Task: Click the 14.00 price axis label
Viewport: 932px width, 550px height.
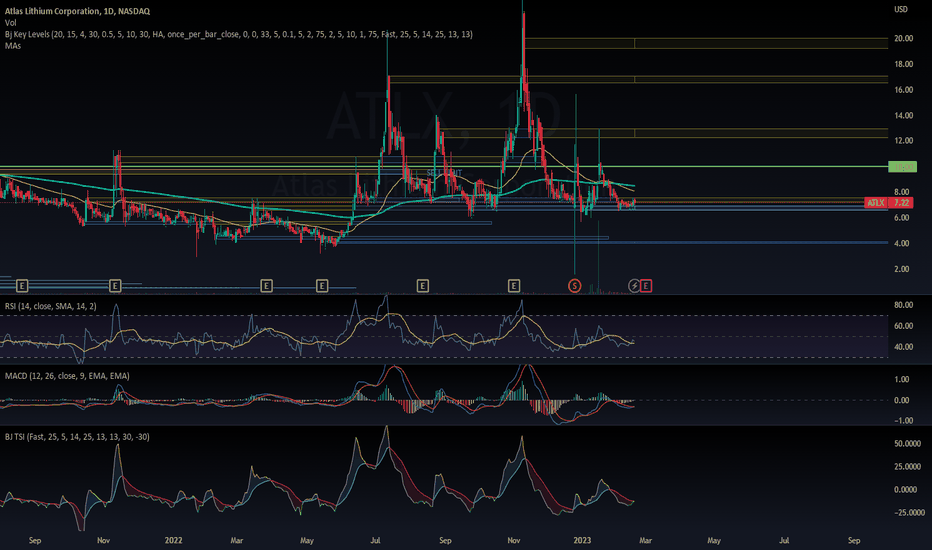Action: (x=903, y=115)
